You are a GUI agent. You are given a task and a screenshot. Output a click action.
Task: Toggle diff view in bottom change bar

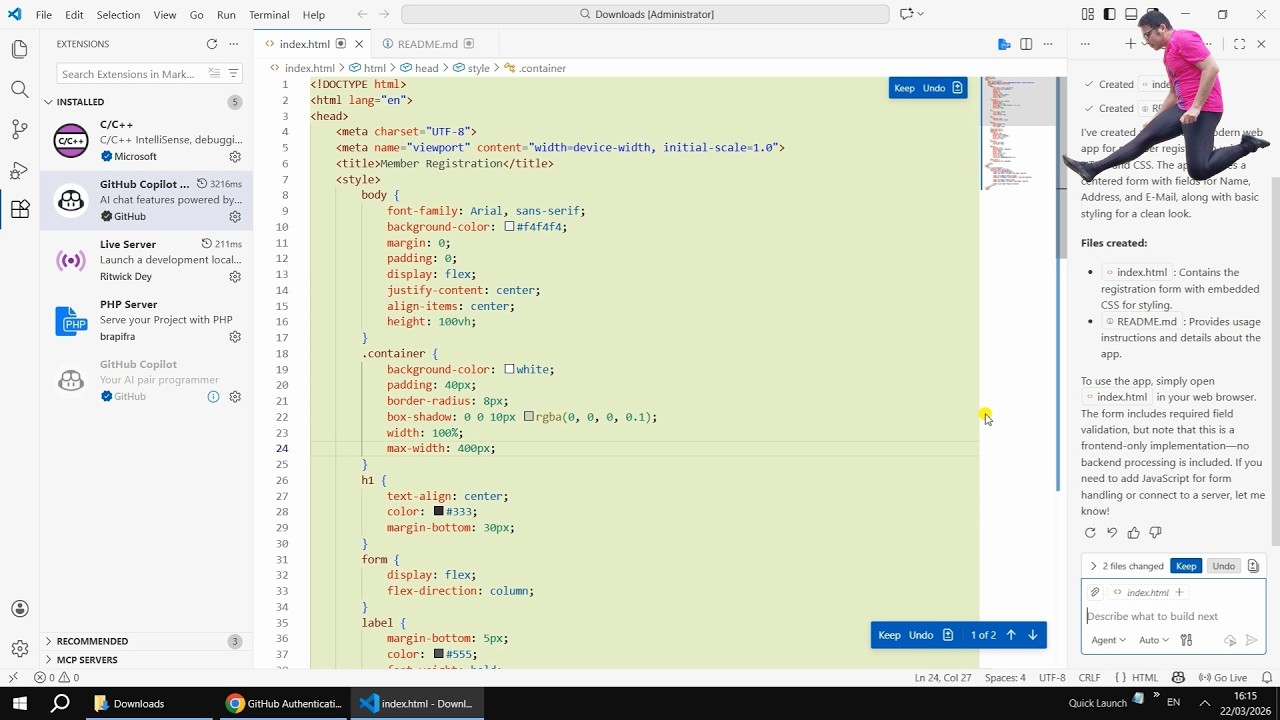click(948, 635)
